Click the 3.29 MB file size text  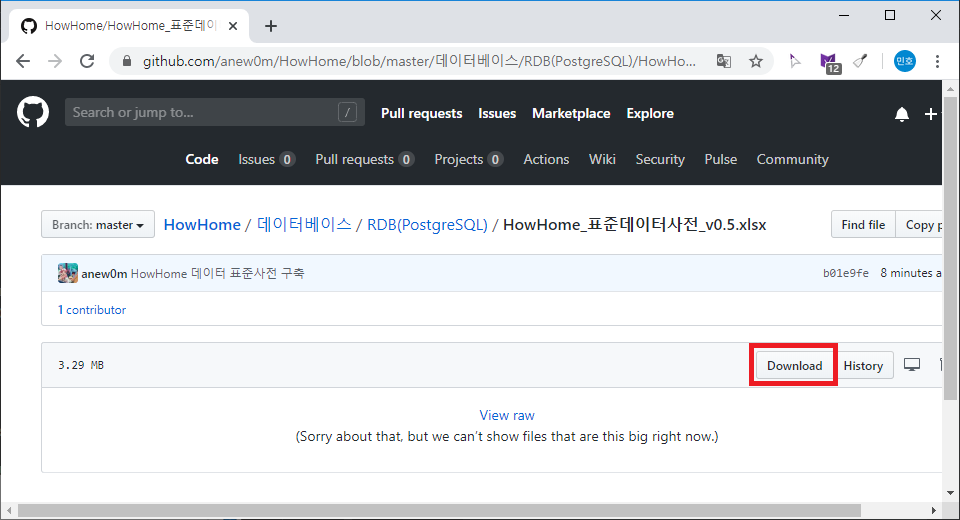coord(81,365)
